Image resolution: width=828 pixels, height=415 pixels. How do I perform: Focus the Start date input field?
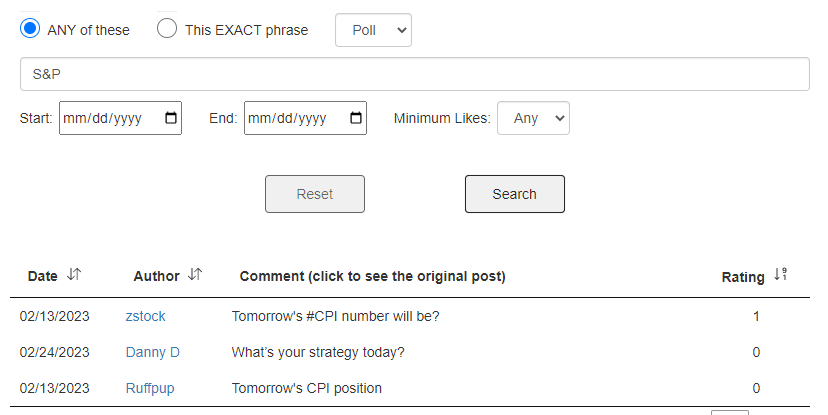tap(110, 118)
